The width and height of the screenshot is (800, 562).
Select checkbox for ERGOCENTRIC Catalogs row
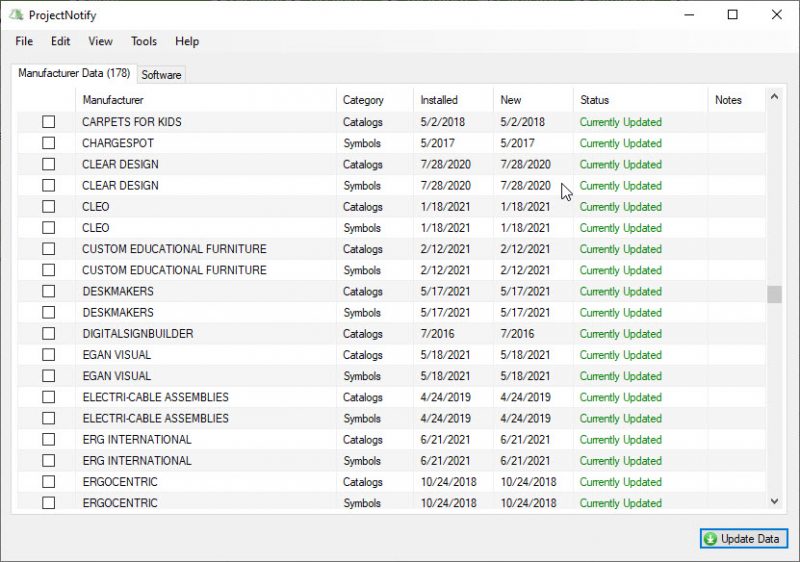(x=48, y=482)
